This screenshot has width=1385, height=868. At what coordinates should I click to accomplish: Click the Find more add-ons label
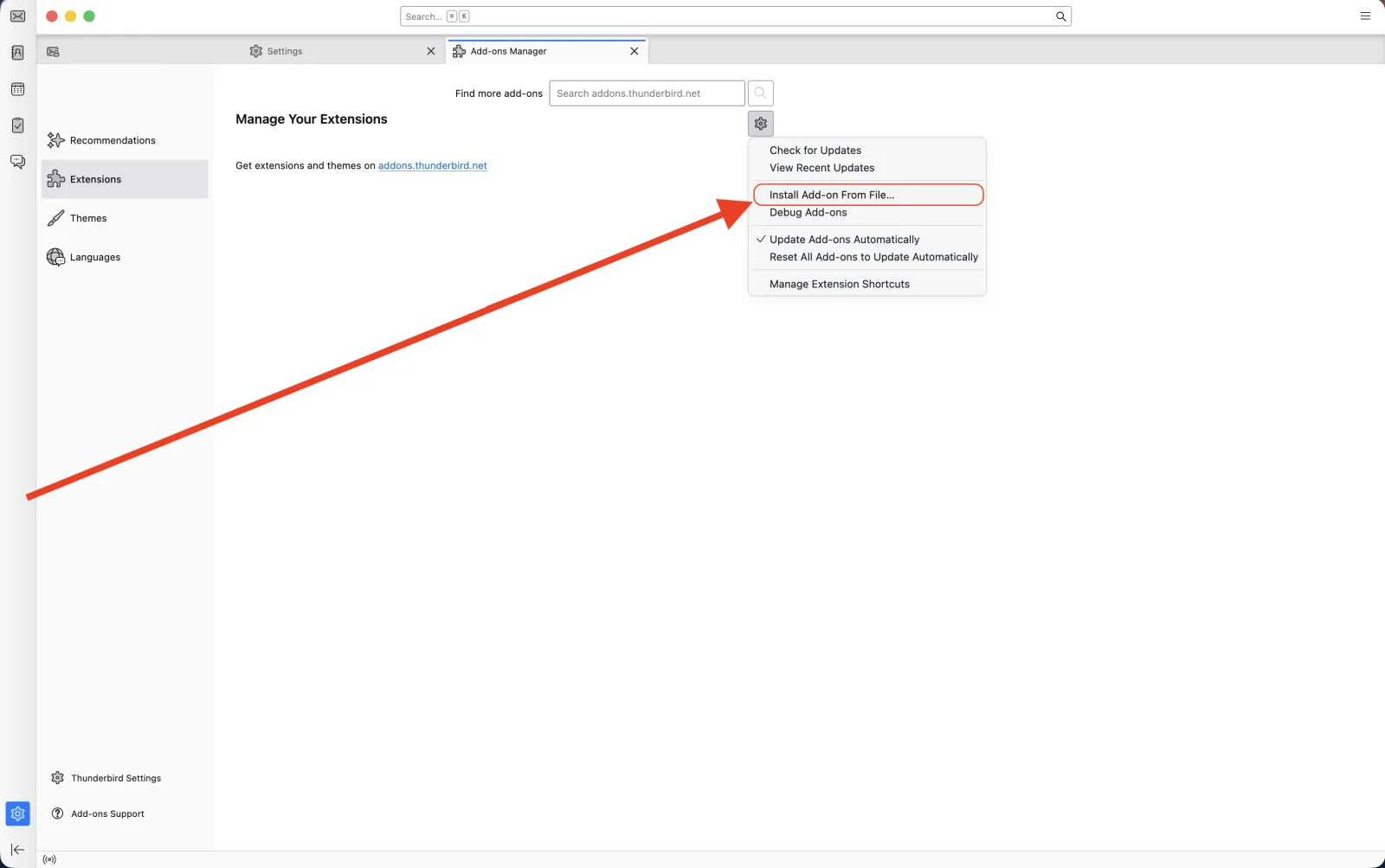coord(499,93)
